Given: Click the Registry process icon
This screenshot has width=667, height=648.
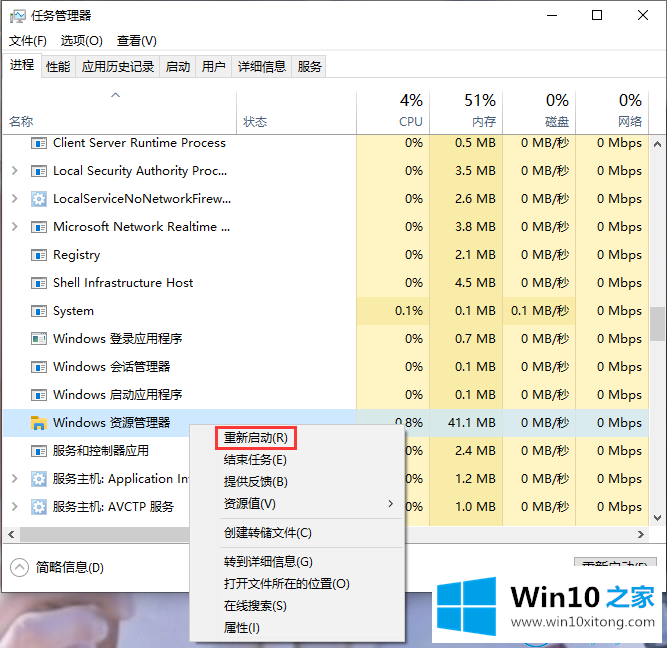Looking at the screenshot, I should 39,255.
